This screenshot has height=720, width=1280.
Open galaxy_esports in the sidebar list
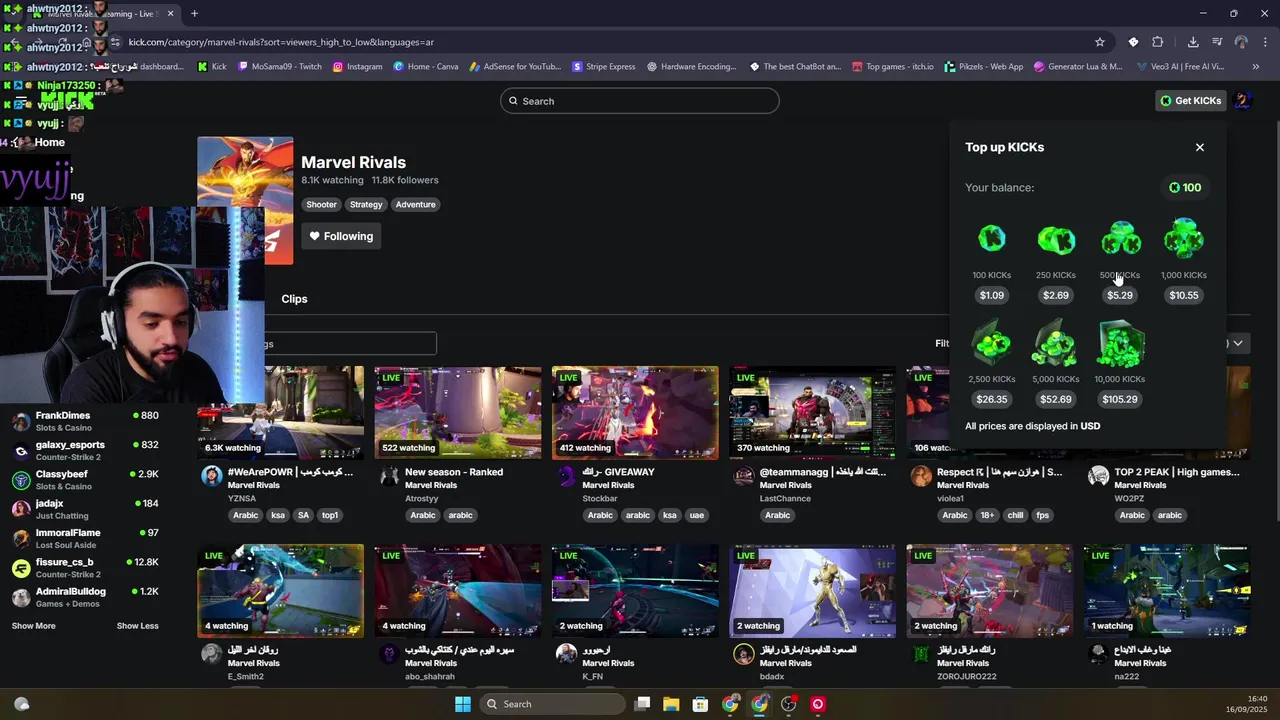(85, 450)
